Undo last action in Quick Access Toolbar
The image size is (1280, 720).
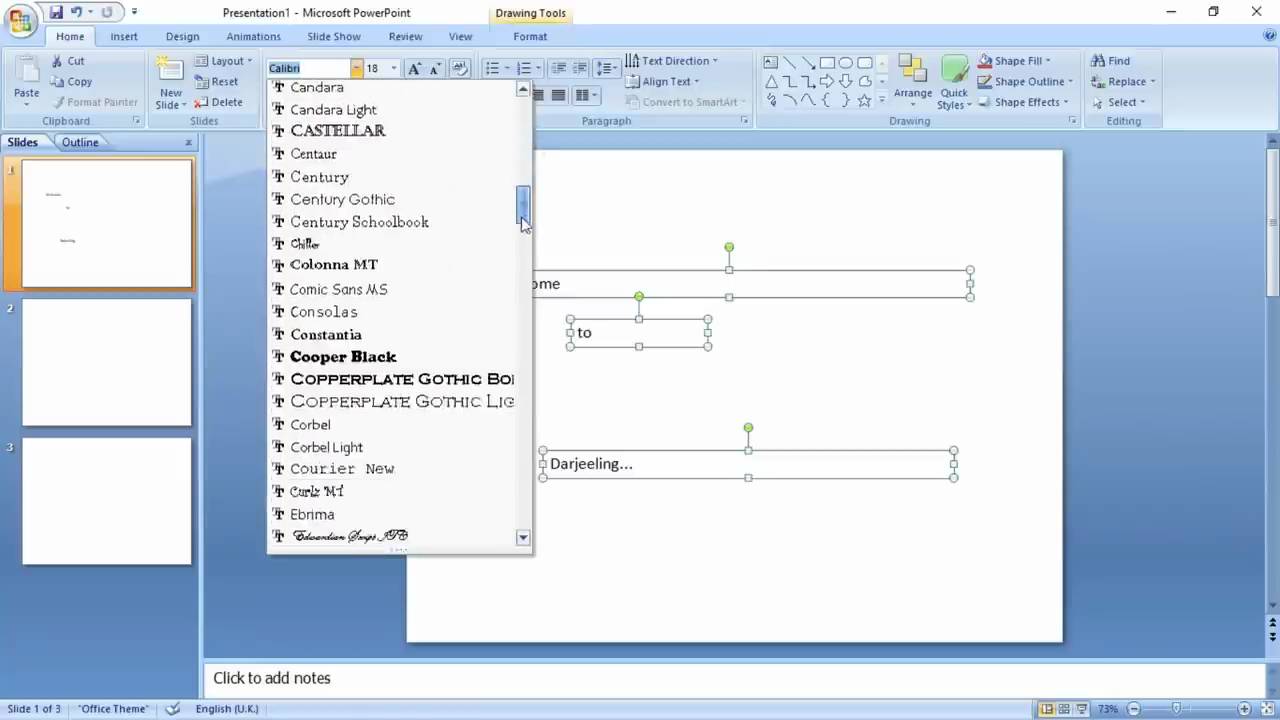[x=76, y=12]
